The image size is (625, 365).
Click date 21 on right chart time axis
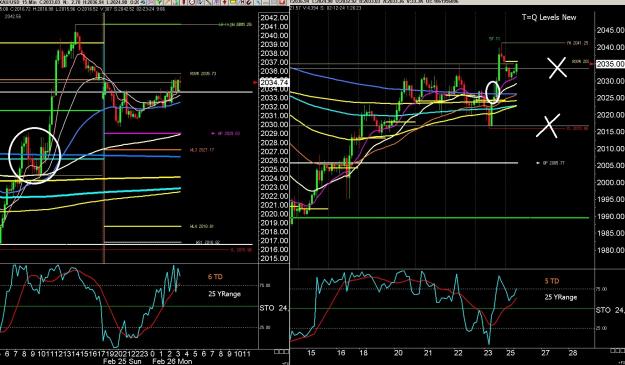[428, 353]
